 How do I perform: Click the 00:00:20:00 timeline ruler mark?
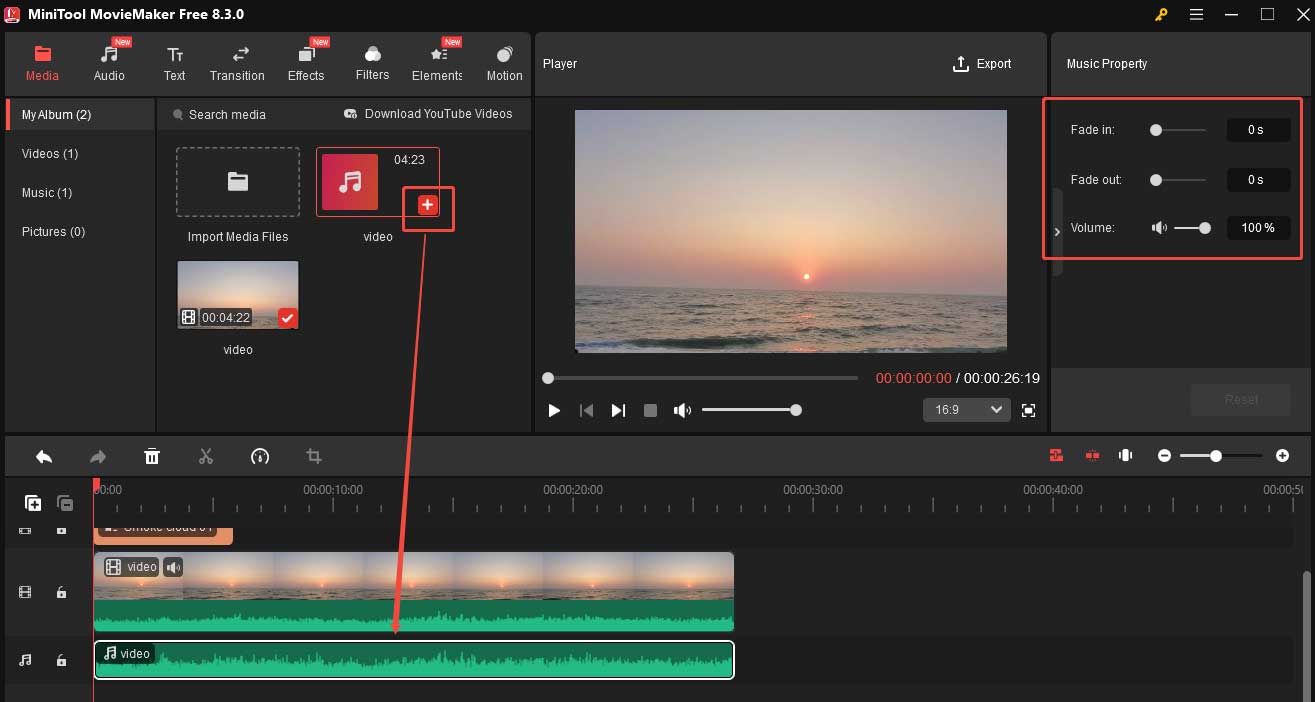[x=573, y=490]
